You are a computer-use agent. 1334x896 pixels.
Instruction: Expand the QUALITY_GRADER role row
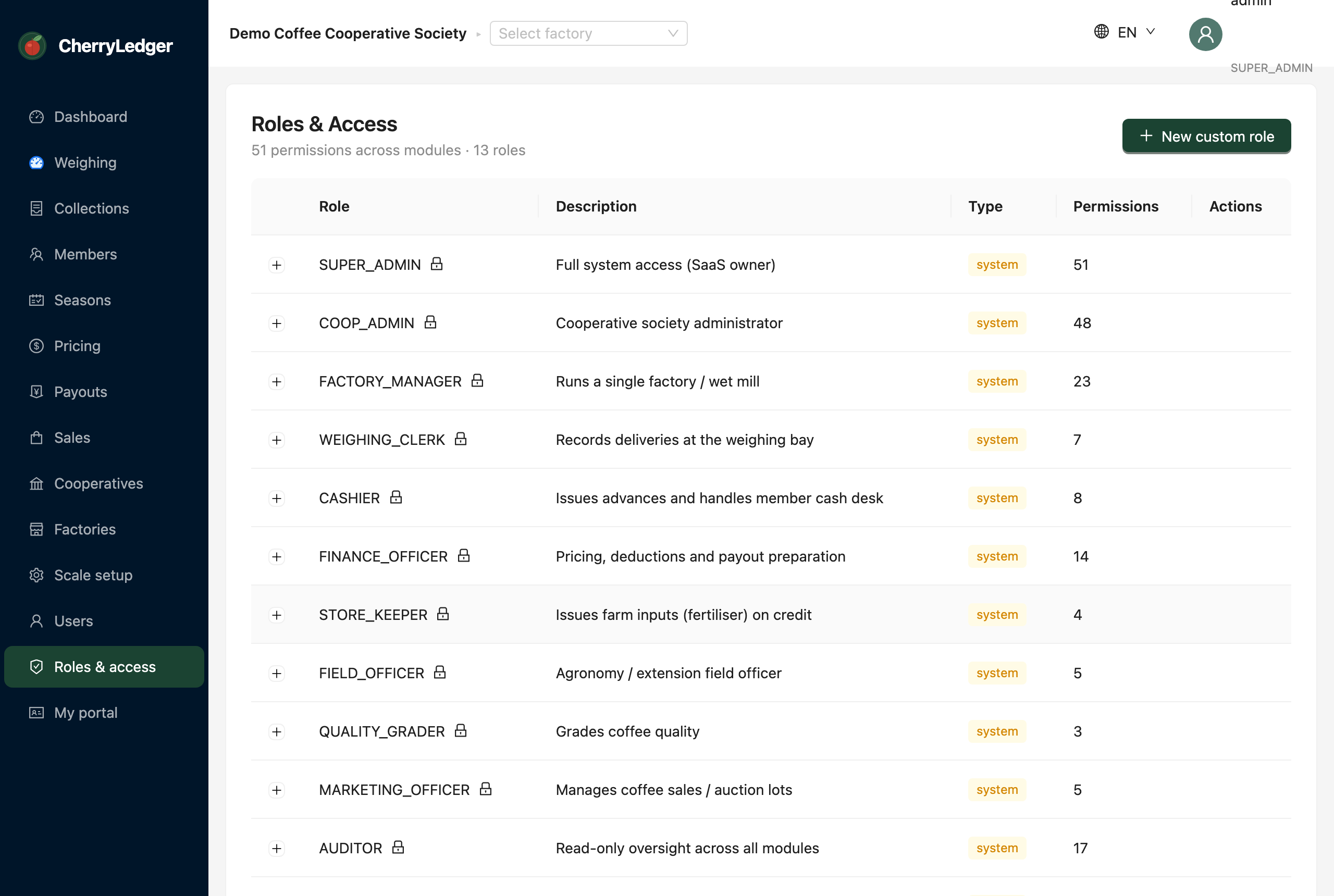[x=277, y=731]
